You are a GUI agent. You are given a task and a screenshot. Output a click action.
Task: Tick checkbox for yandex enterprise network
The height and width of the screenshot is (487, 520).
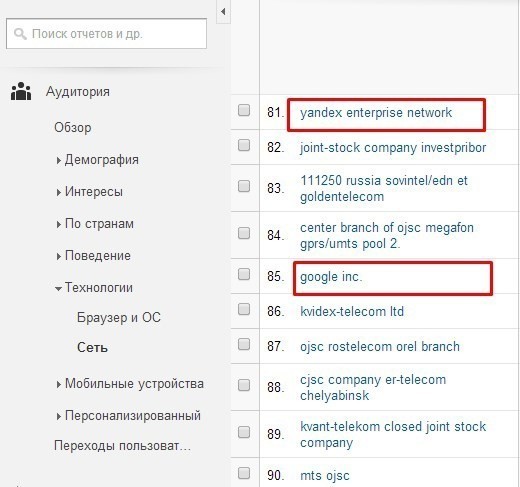(x=244, y=110)
